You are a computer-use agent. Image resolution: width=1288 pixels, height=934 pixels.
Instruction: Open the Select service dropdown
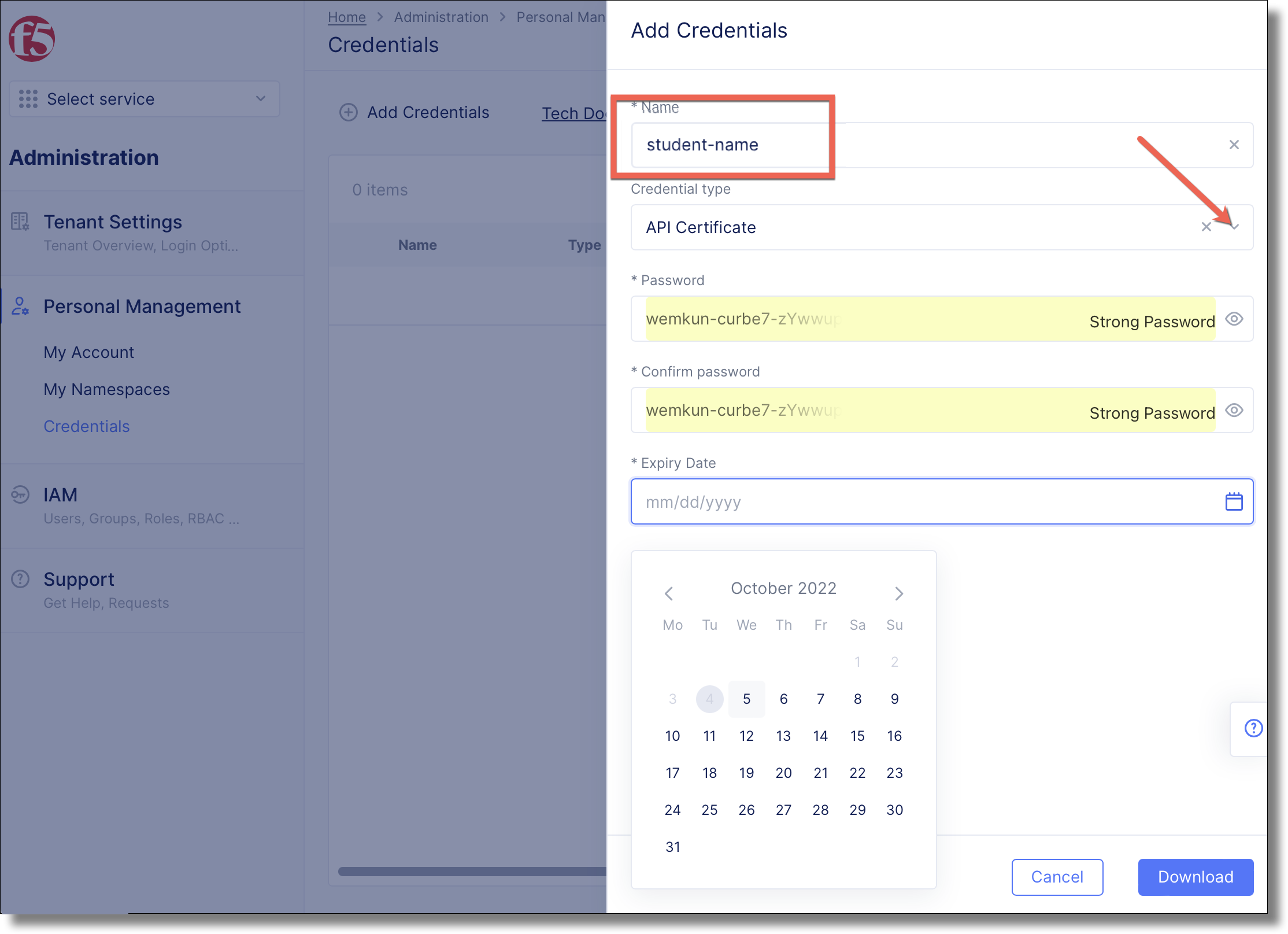[x=145, y=99]
